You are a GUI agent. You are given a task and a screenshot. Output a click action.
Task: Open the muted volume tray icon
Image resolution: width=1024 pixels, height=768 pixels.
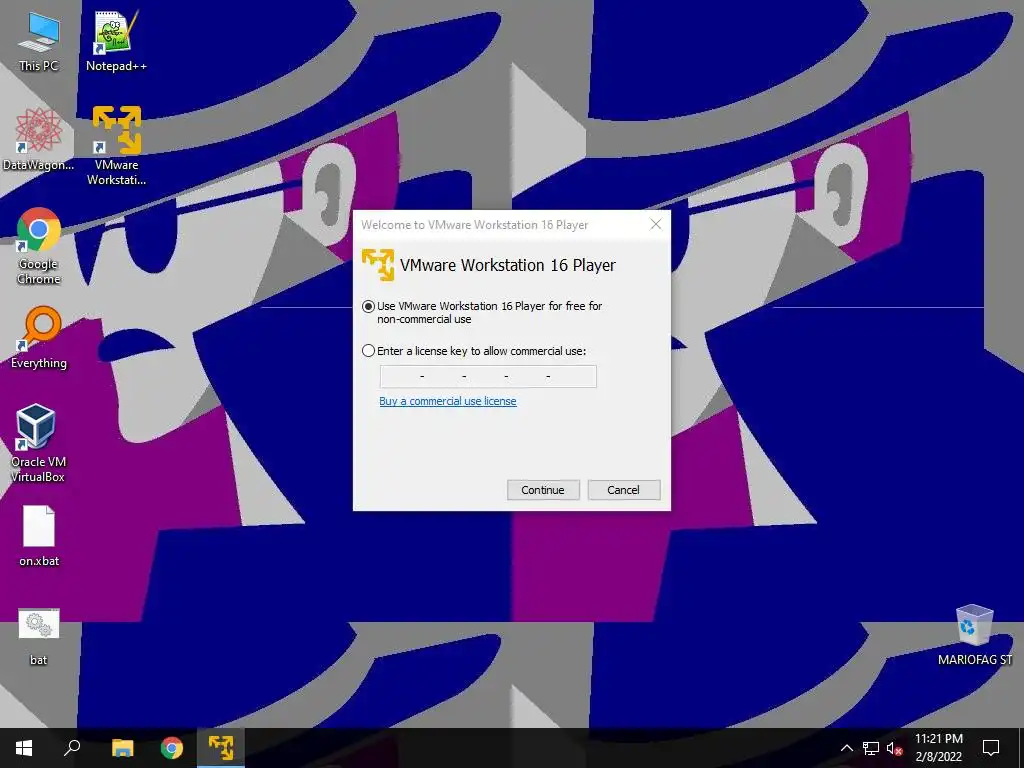pyautogui.click(x=895, y=748)
